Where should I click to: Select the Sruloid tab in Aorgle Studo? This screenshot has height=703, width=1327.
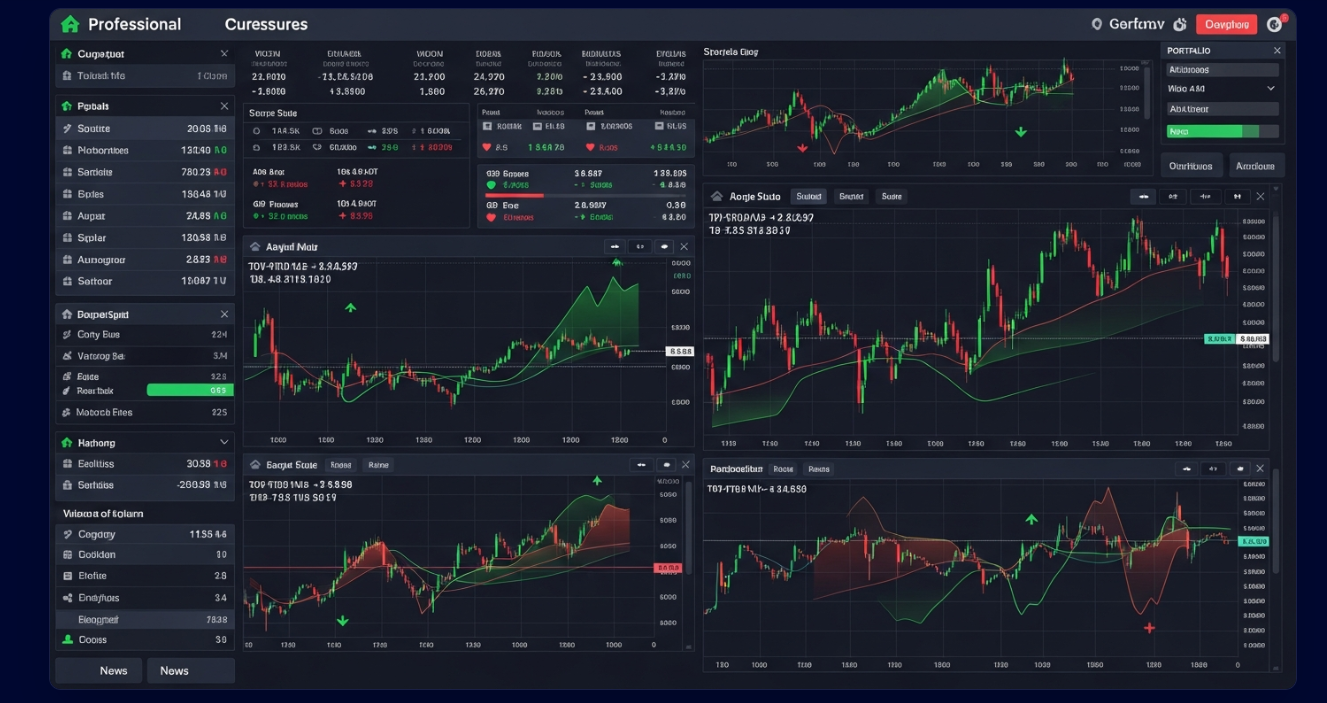[808, 197]
